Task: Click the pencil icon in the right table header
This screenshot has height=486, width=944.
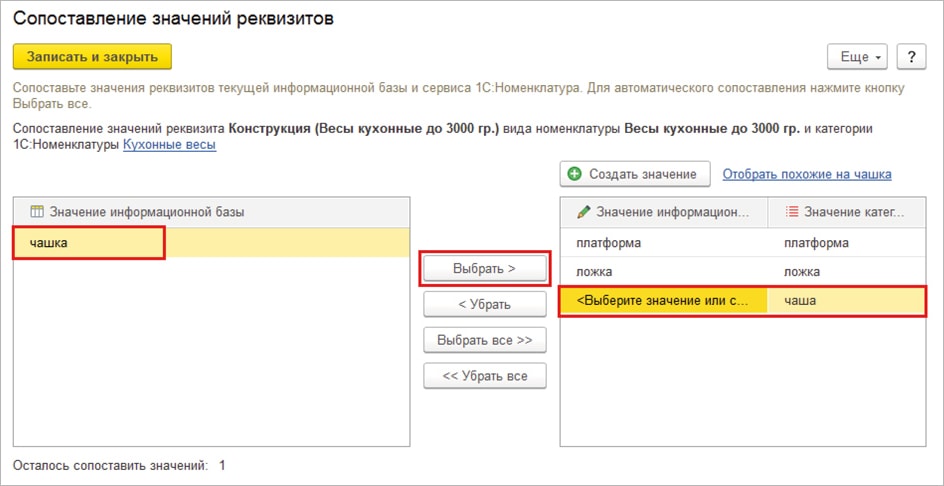Action: tap(583, 212)
